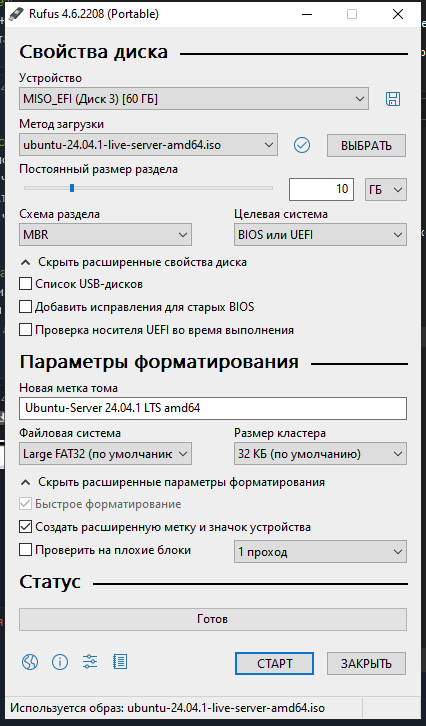Click the Статус heading
426x726 pixels.
(x=50, y=582)
